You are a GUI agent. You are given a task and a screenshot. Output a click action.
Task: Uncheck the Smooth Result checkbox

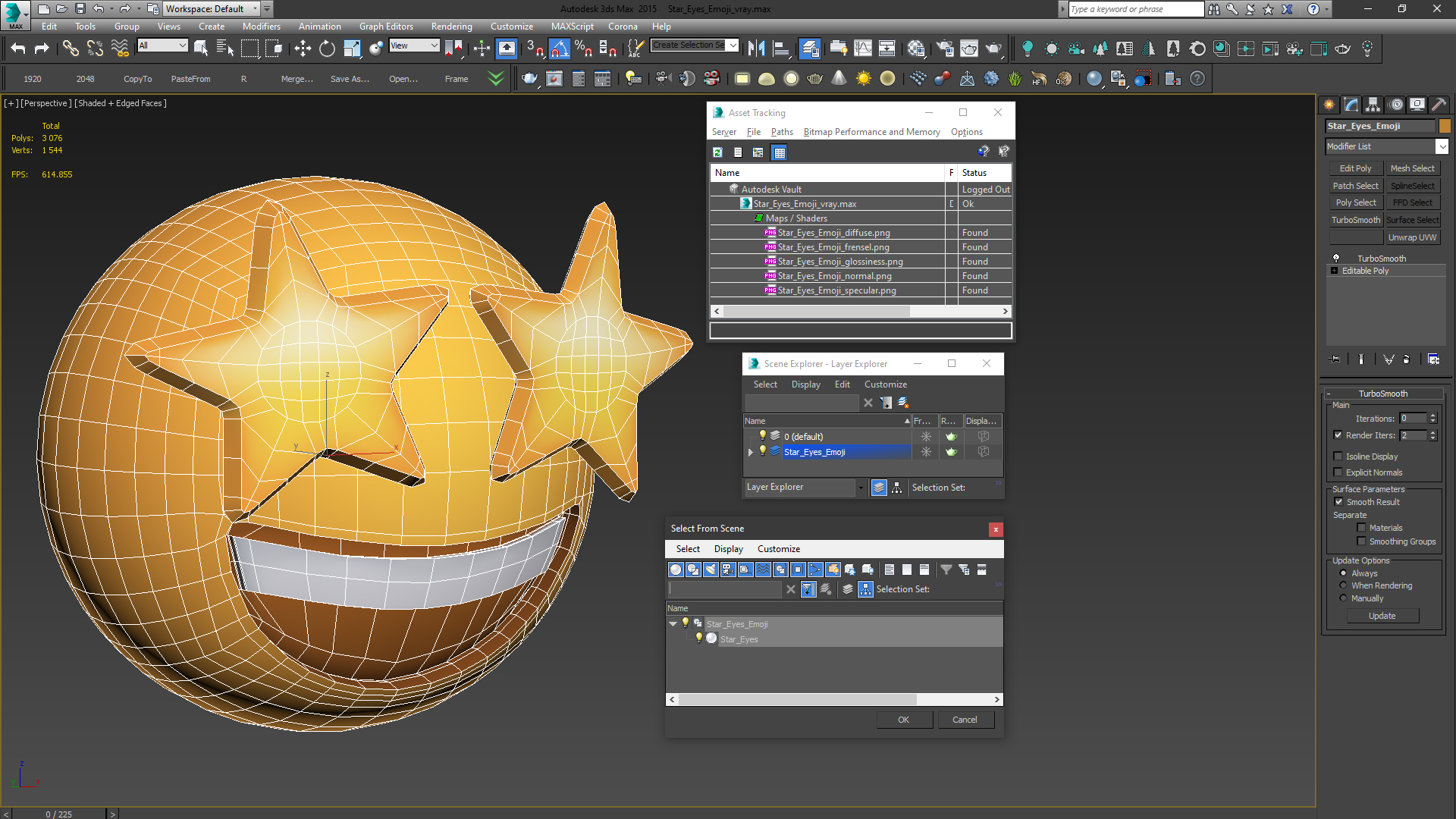pyautogui.click(x=1338, y=502)
